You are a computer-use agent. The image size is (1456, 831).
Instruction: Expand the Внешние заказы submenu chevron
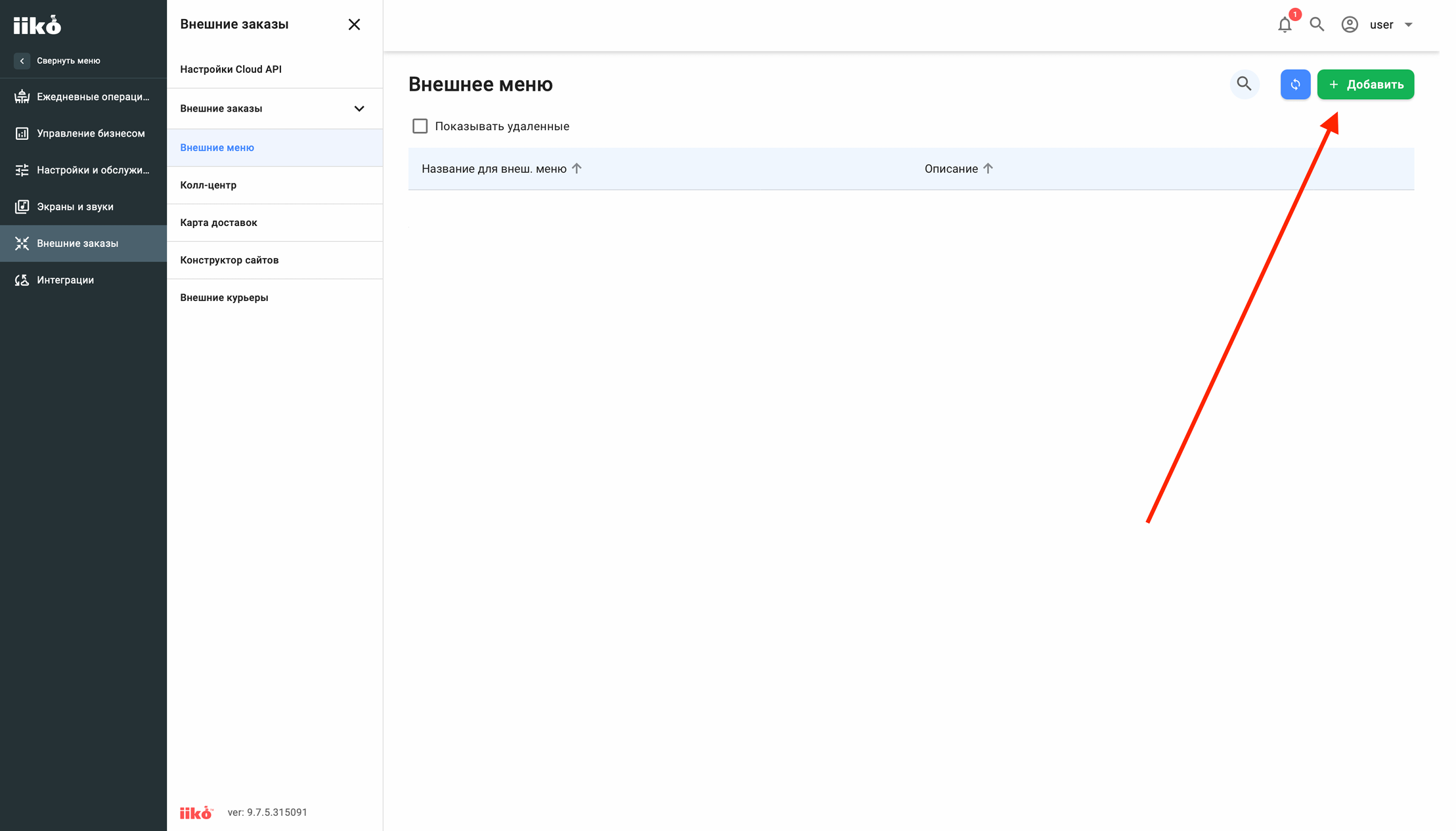coord(359,108)
